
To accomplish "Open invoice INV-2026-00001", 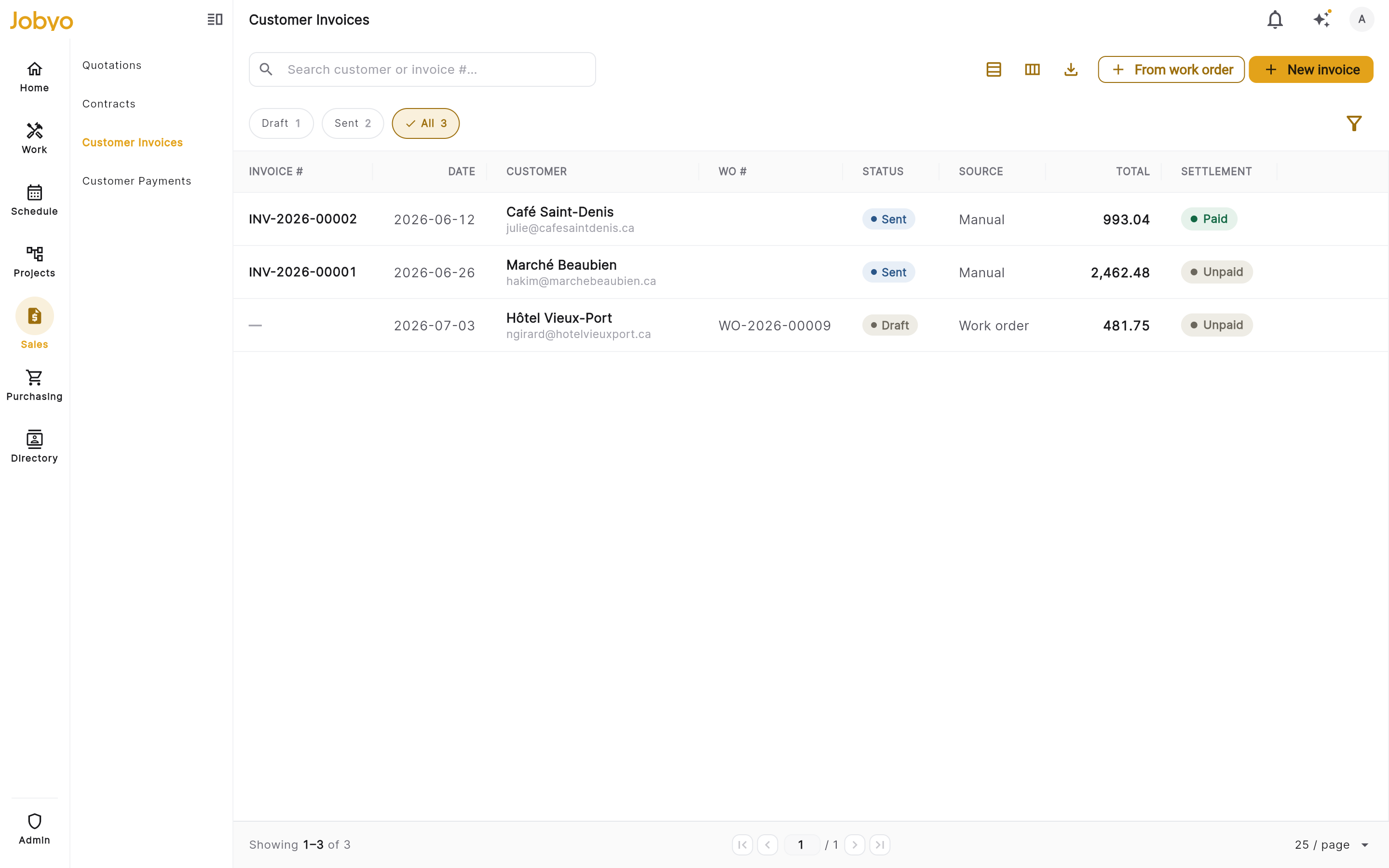I will [x=302, y=272].
